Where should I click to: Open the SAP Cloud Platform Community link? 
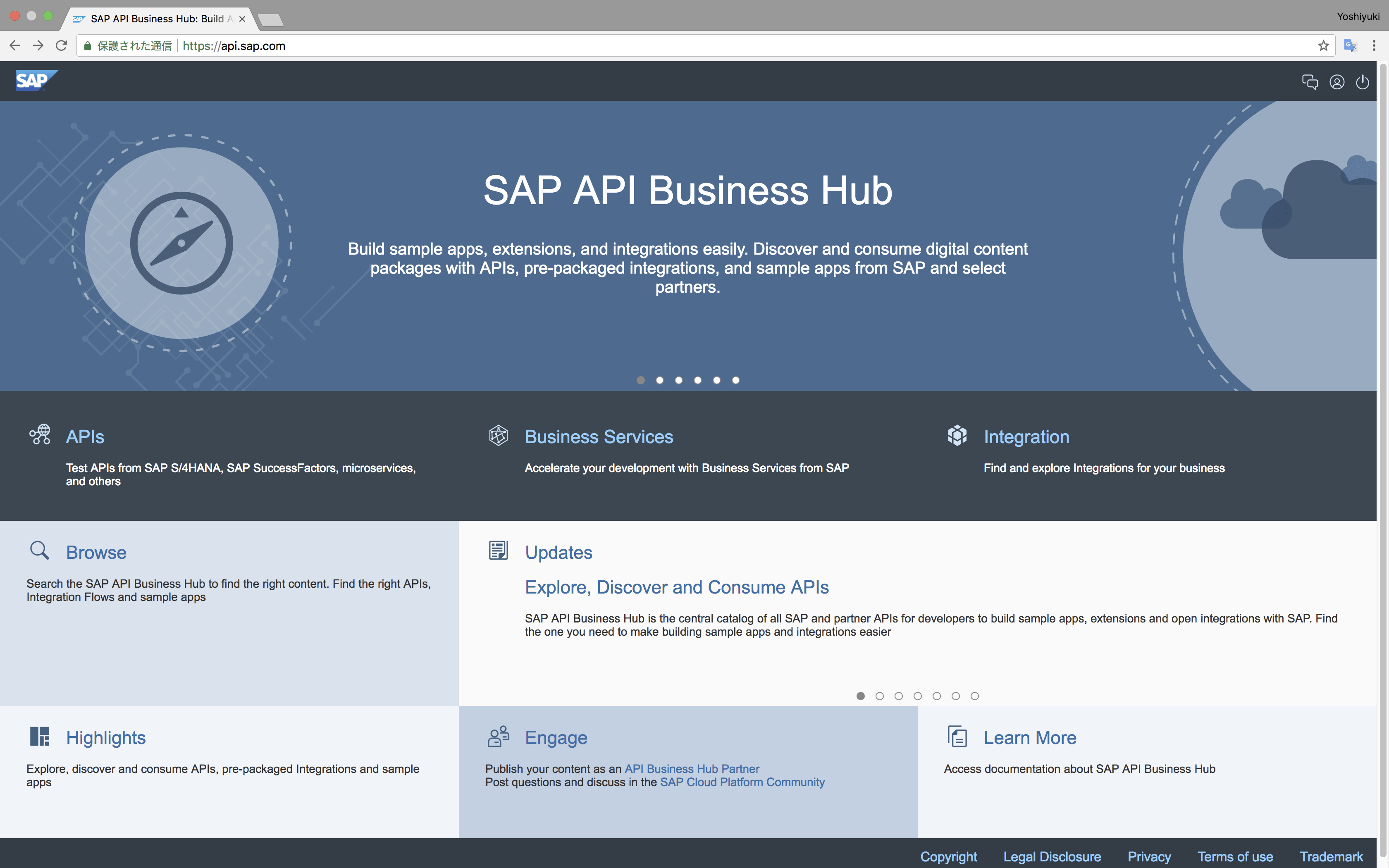click(742, 782)
